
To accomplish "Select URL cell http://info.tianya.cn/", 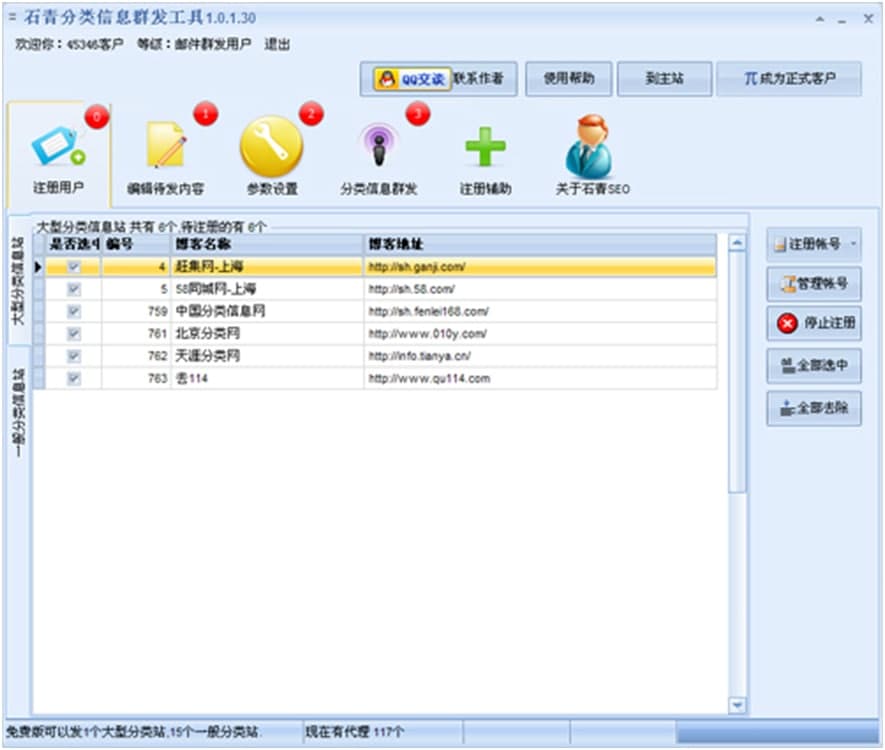I will (540, 356).
